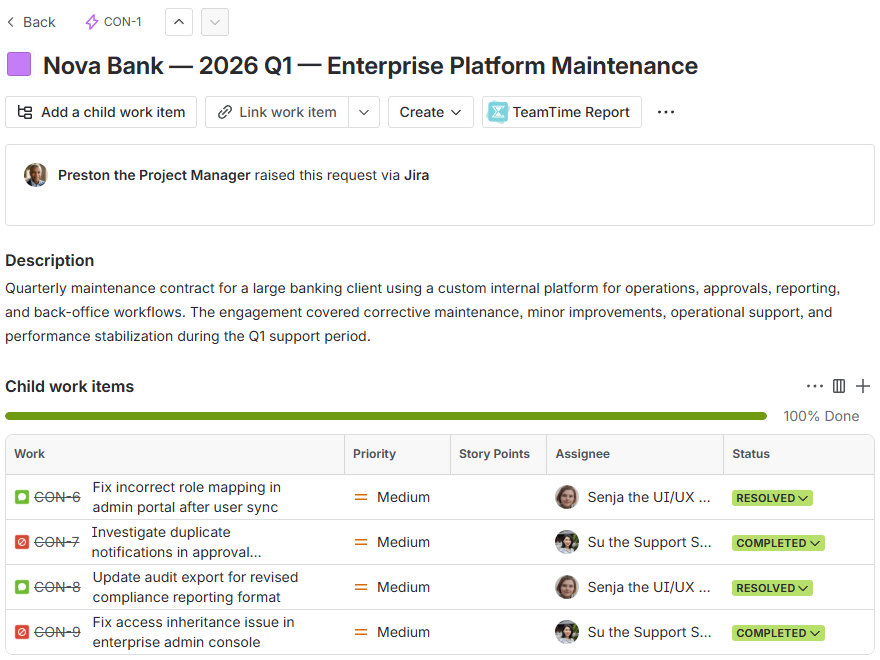Image resolution: width=880 pixels, height=660 pixels.
Task: Click the Link work item button
Action: click(277, 112)
